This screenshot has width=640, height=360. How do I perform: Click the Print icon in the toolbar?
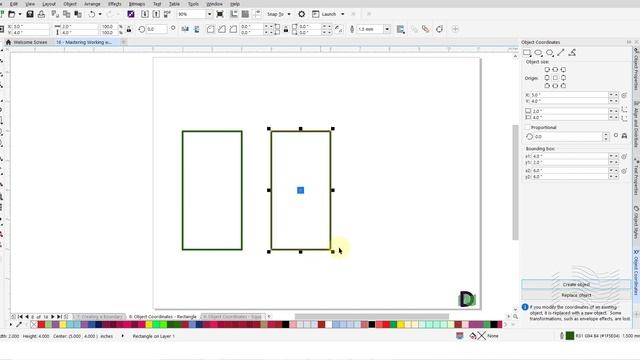pos(41,14)
